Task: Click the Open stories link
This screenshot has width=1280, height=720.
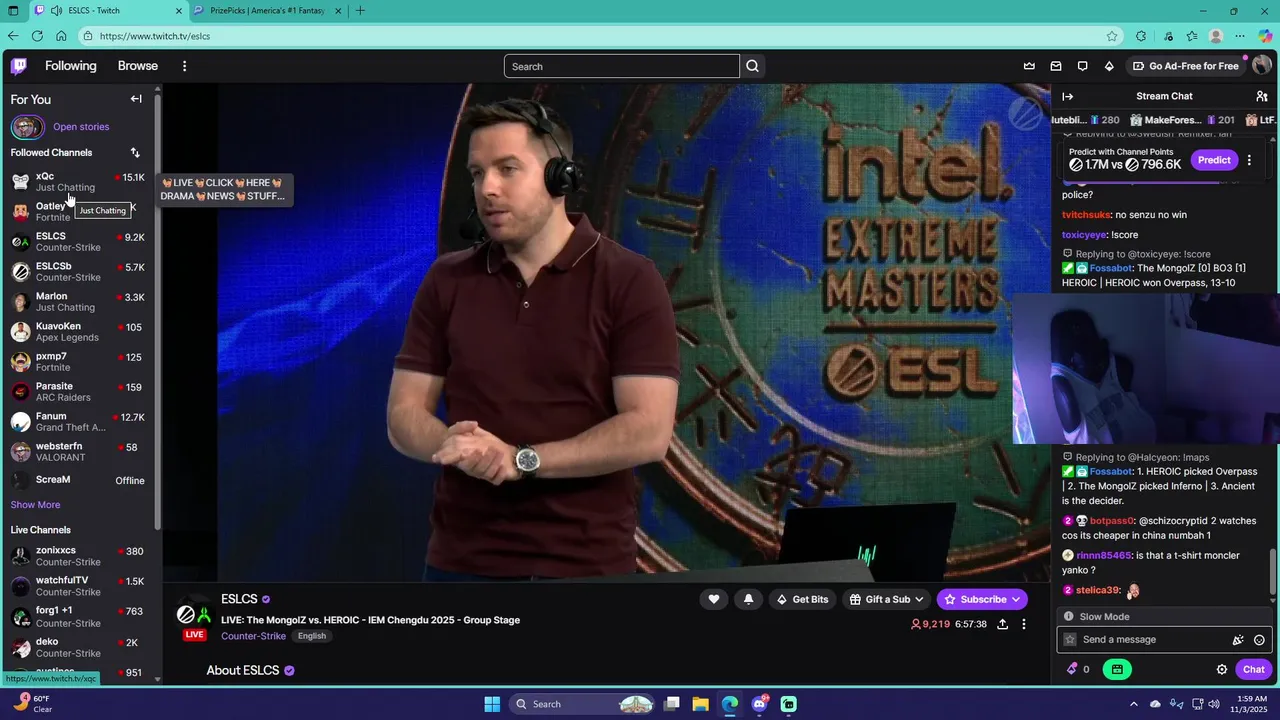Action: [x=81, y=127]
